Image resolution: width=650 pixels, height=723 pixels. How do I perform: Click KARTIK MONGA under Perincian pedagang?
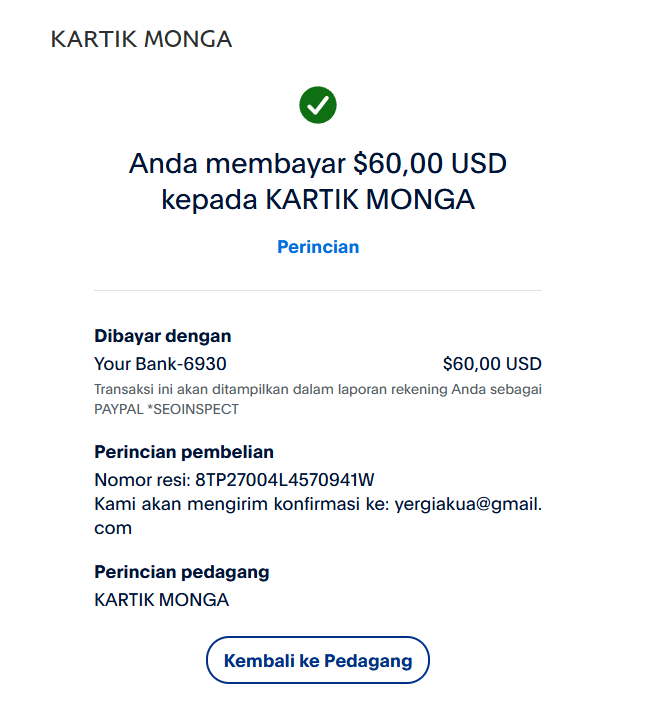(x=161, y=600)
